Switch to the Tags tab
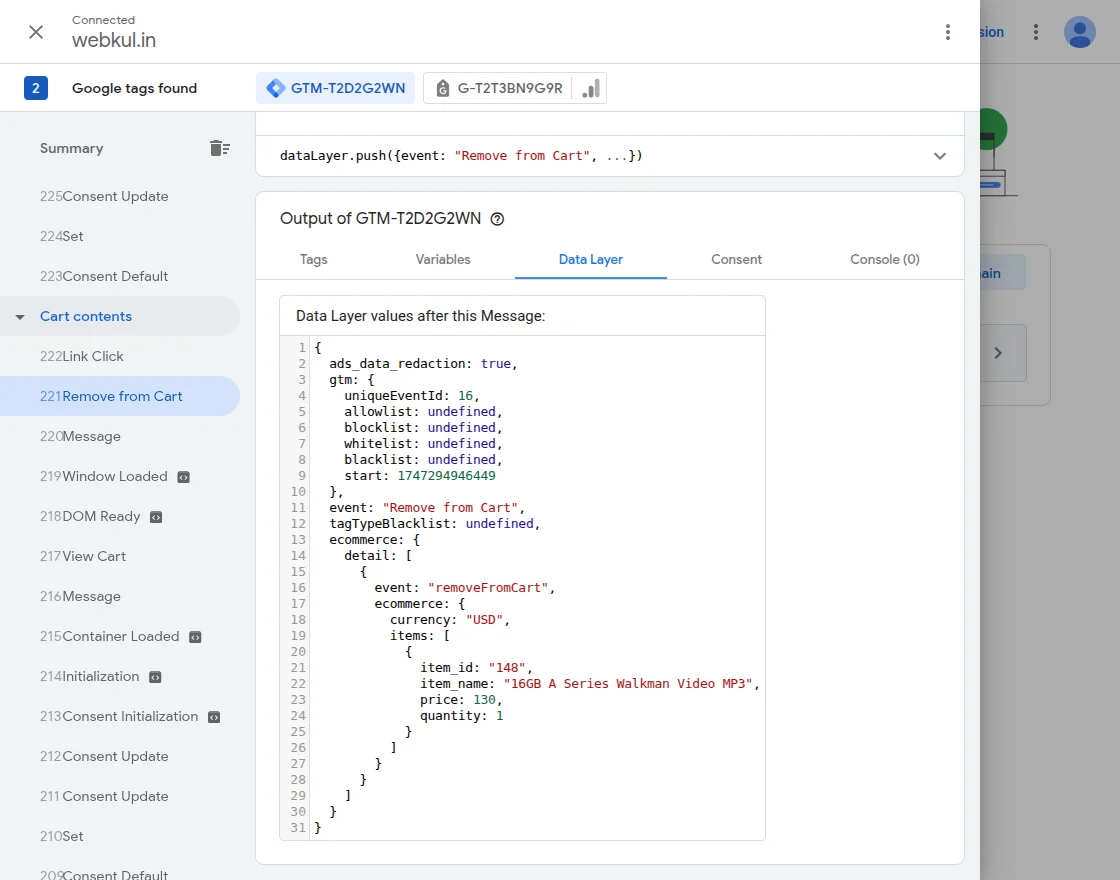 click(x=313, y=259)
